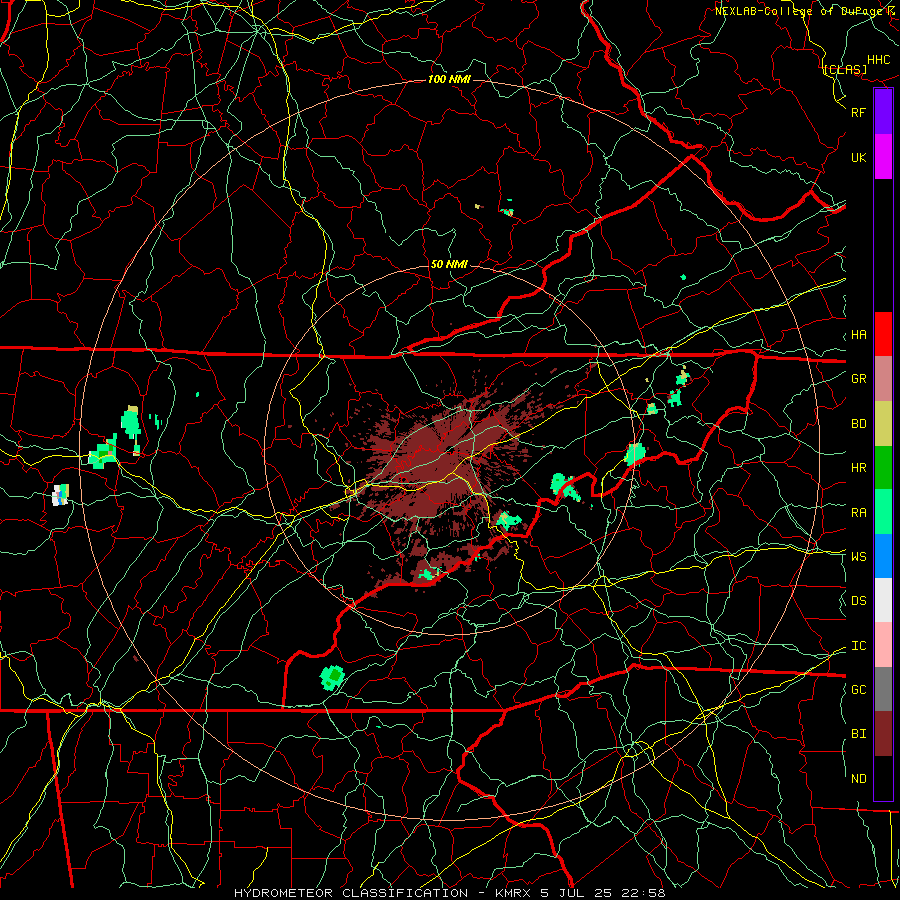
Task: Click the GC legend label text
Action: 858,690
